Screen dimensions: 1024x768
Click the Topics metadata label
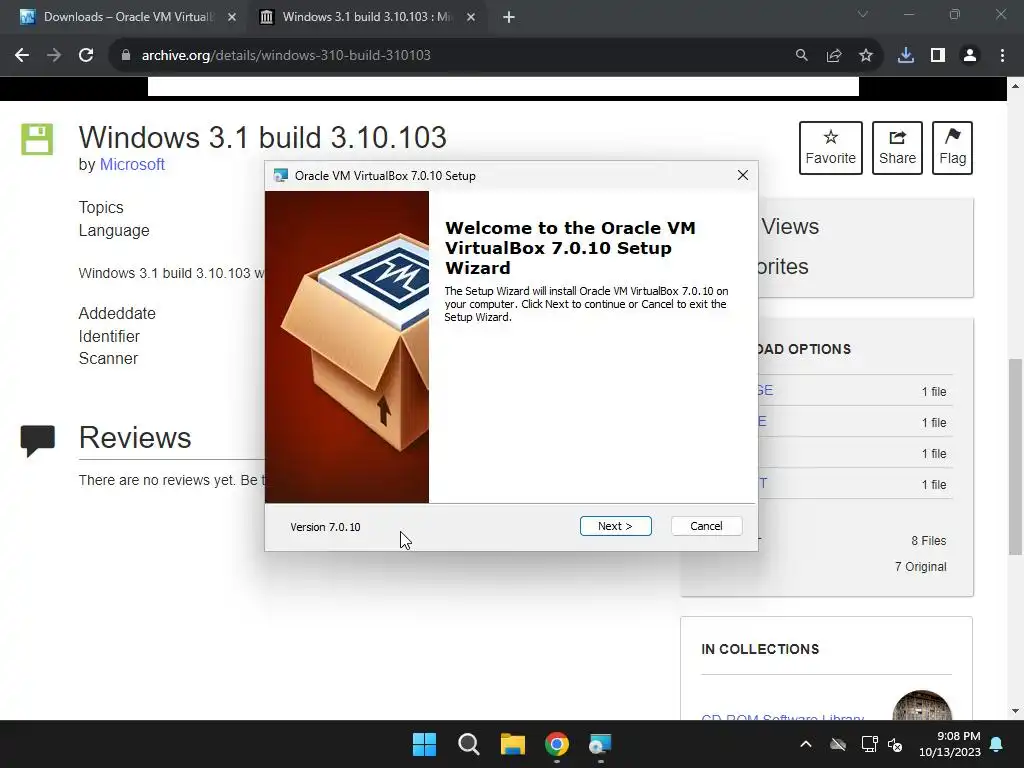(101, 208)
